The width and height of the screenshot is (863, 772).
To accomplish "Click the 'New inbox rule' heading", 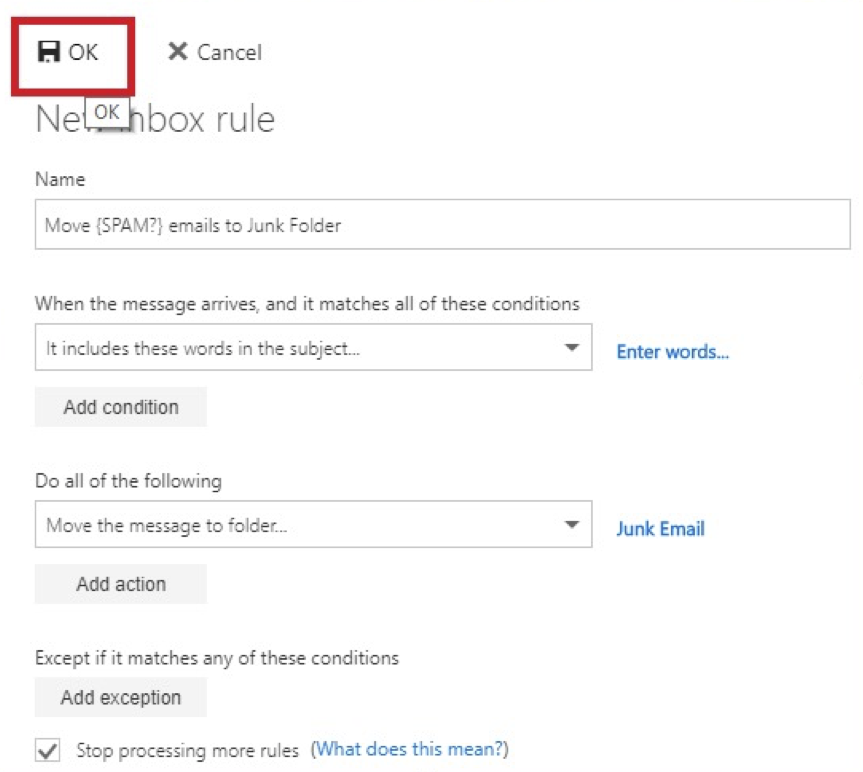I will pyautogui.click(x=200, y=120).
